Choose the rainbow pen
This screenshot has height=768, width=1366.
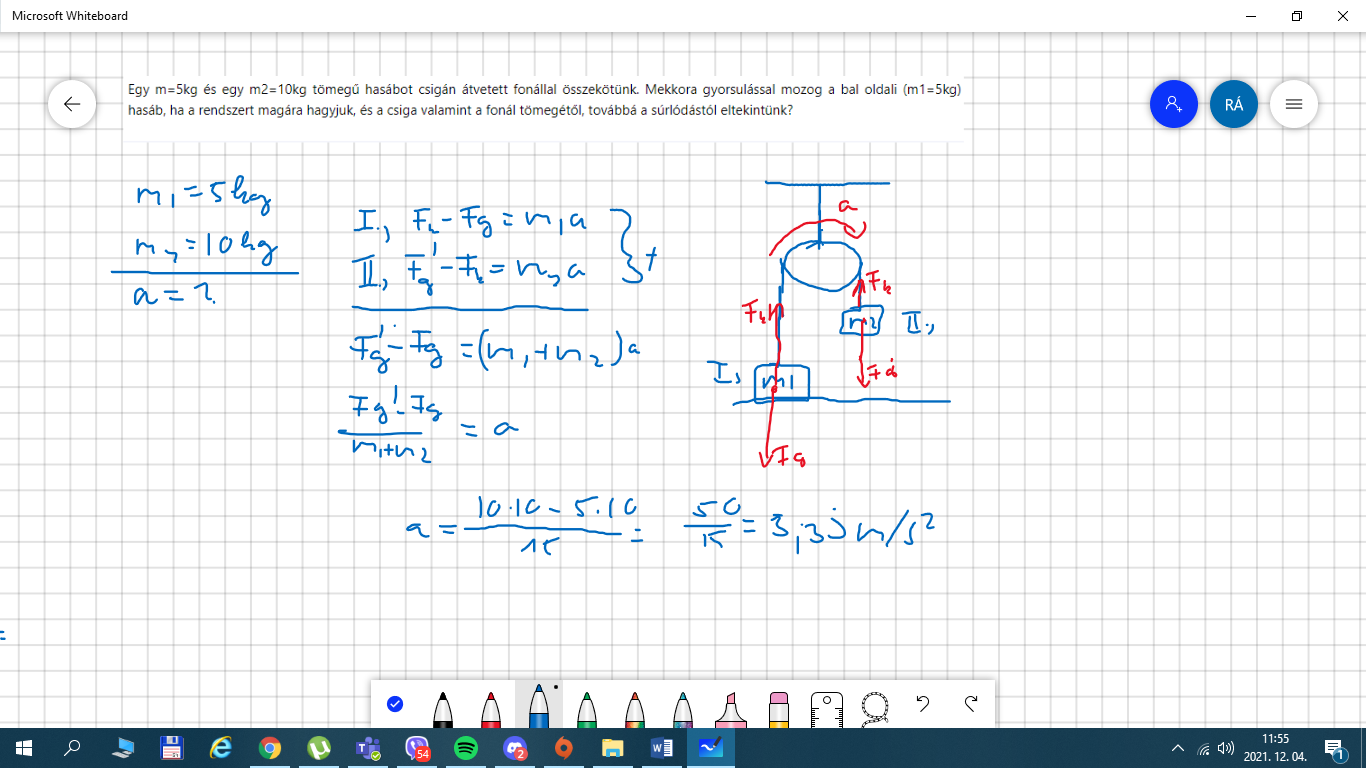tap(635, 708)
